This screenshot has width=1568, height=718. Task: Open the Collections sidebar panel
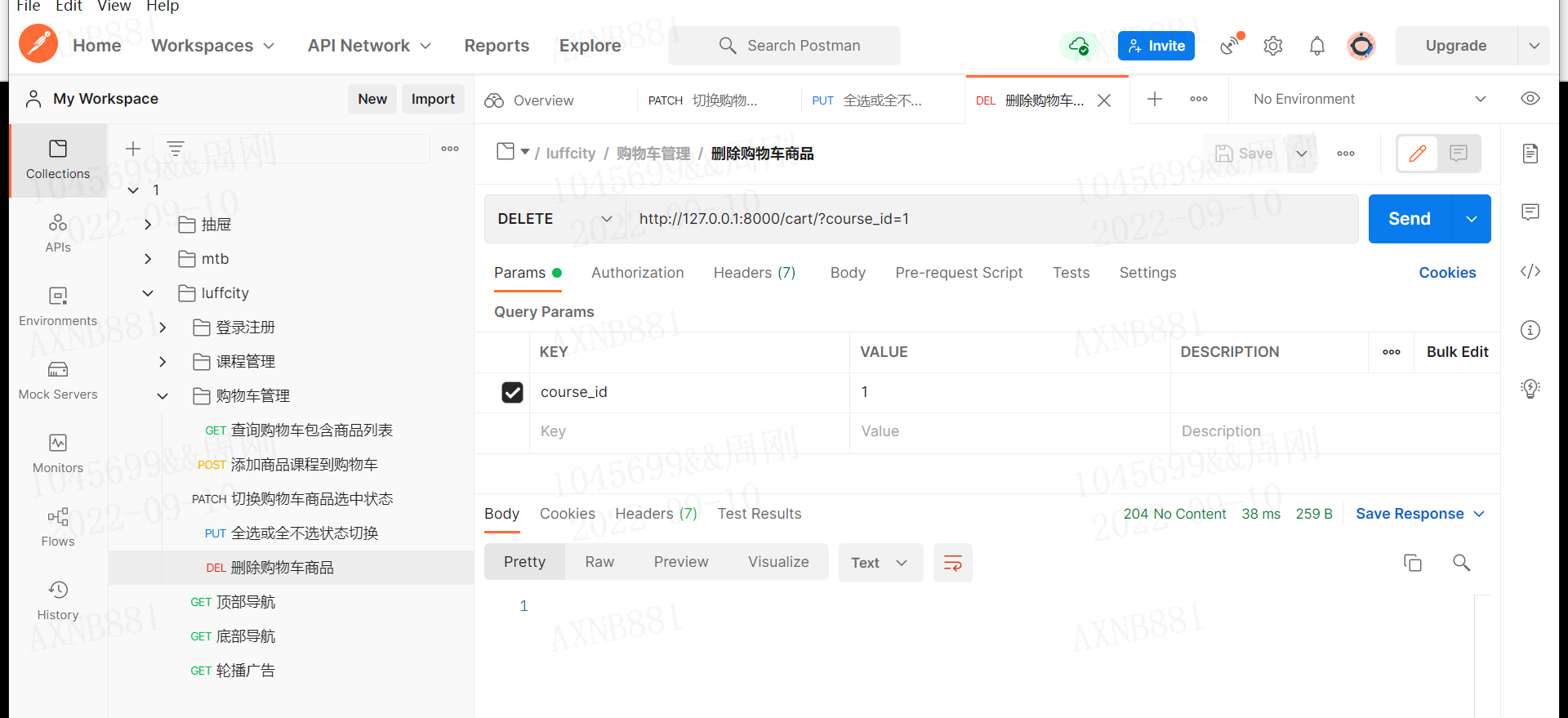click(58, 160)
